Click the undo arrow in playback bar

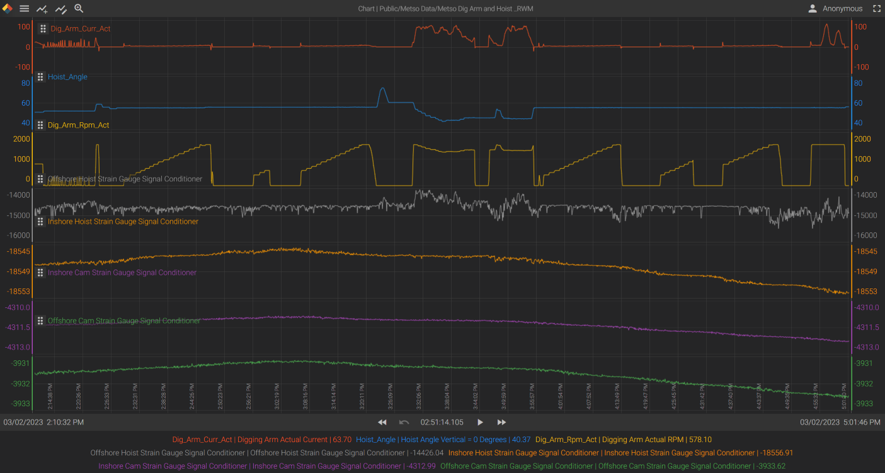tap(404, 423)
